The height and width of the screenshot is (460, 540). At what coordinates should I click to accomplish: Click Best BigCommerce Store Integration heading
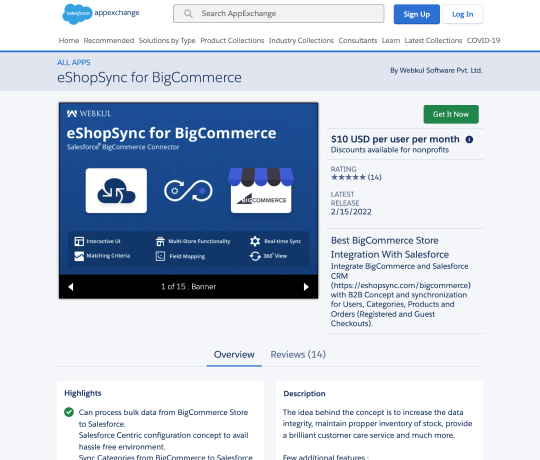coord(390,247)
